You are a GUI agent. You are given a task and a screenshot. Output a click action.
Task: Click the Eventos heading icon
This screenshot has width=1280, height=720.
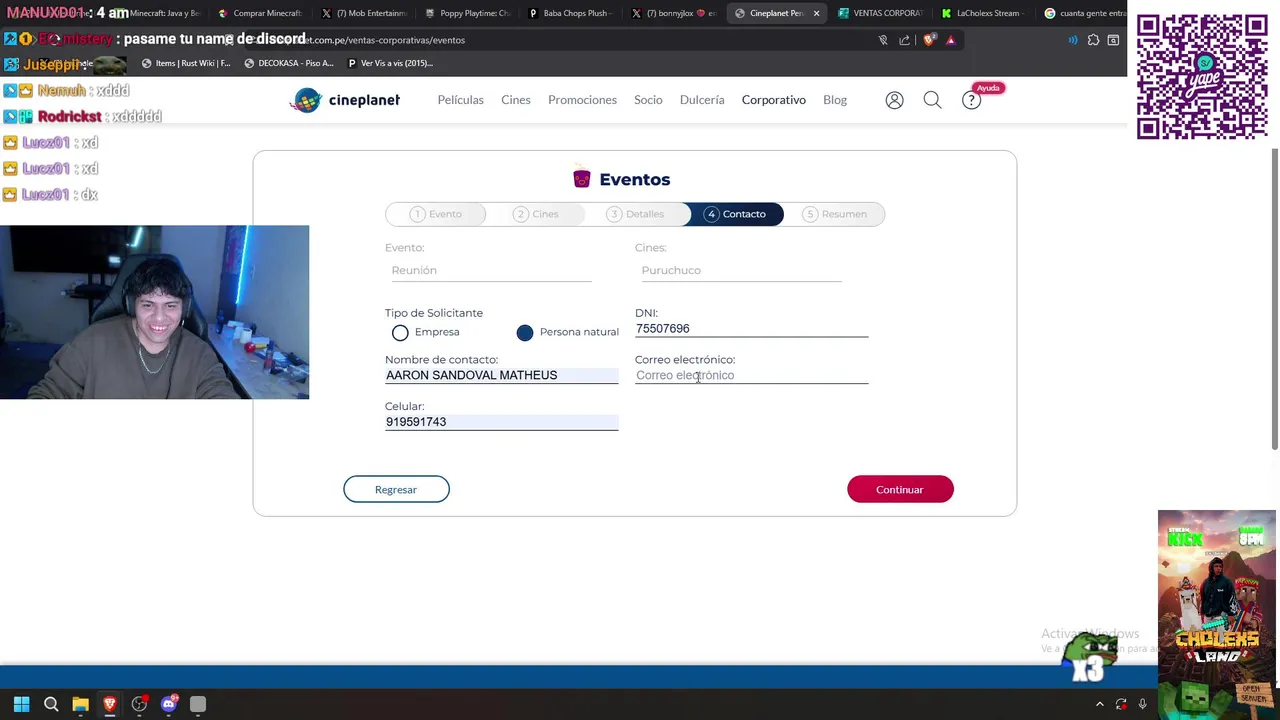pyautogui.click(x=582, y=179)
